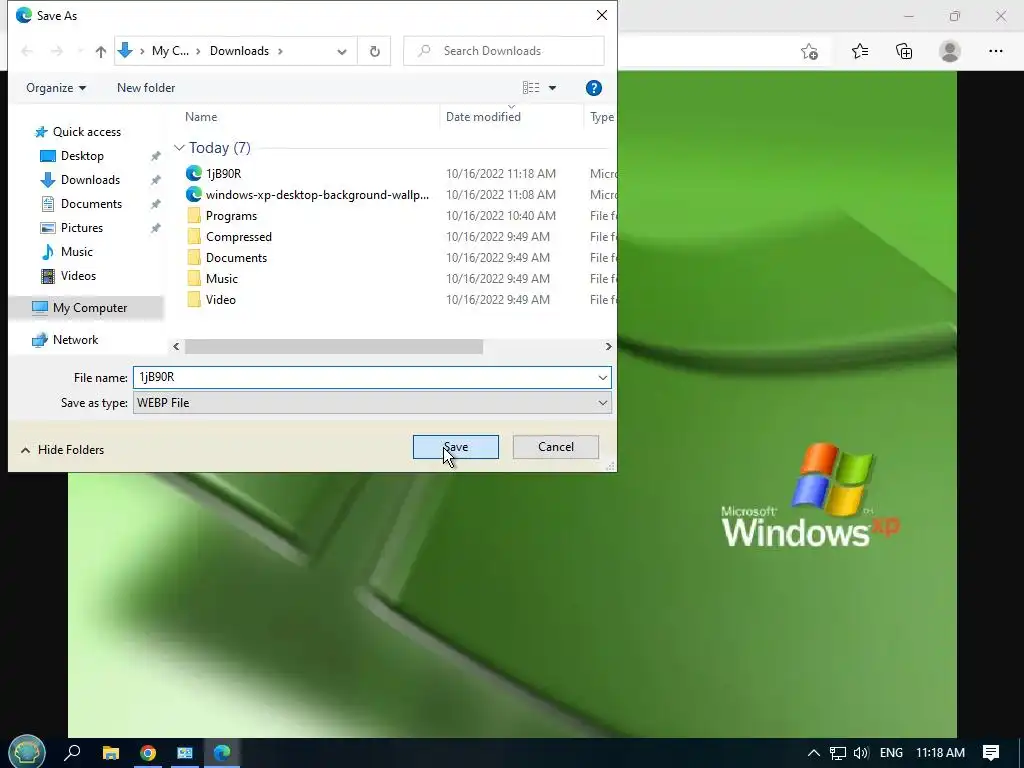Click the pin icon beside Pictures

155,228
